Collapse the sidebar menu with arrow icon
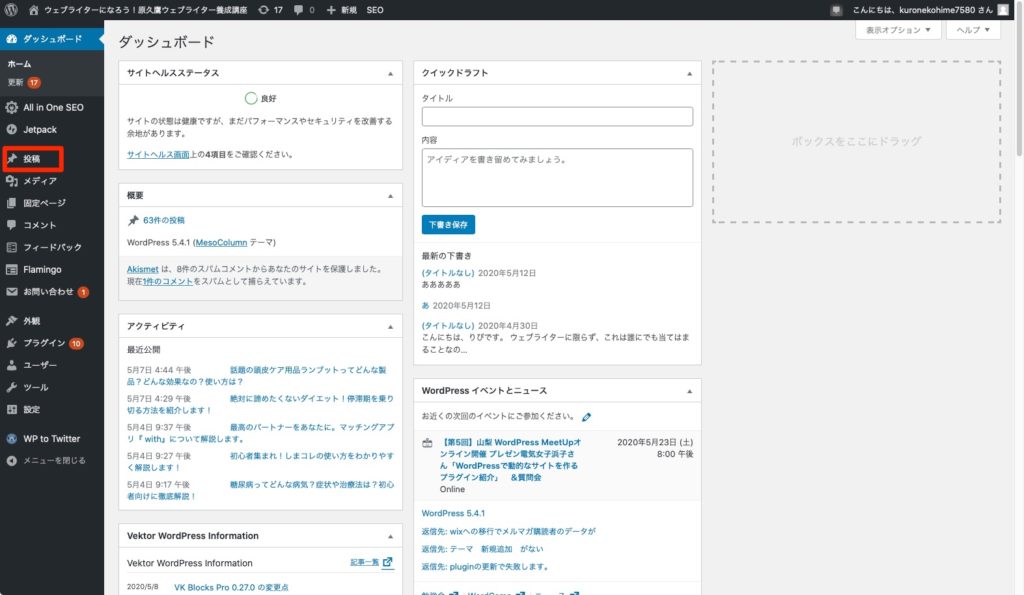 (11, 460)
